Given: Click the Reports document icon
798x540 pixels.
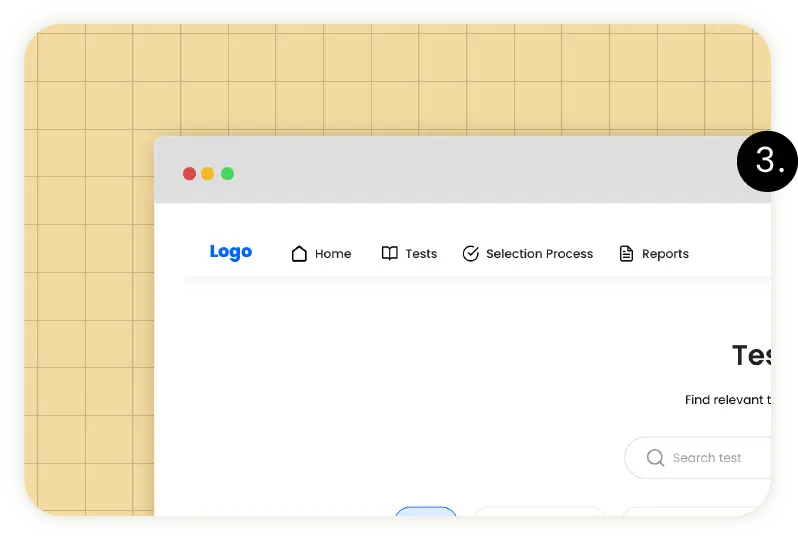Looking at the screenshot, I should (x=626, y=254).
